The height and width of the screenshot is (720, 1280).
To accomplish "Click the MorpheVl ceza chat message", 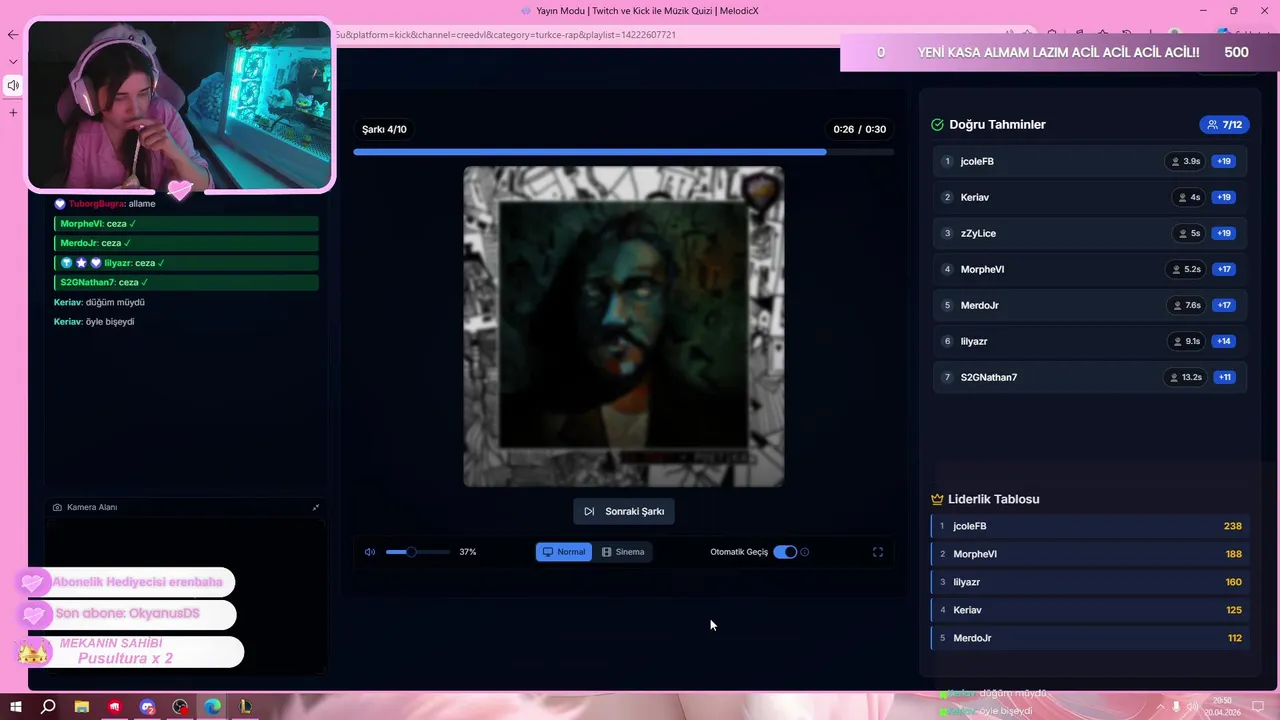I will pos(186,224).
